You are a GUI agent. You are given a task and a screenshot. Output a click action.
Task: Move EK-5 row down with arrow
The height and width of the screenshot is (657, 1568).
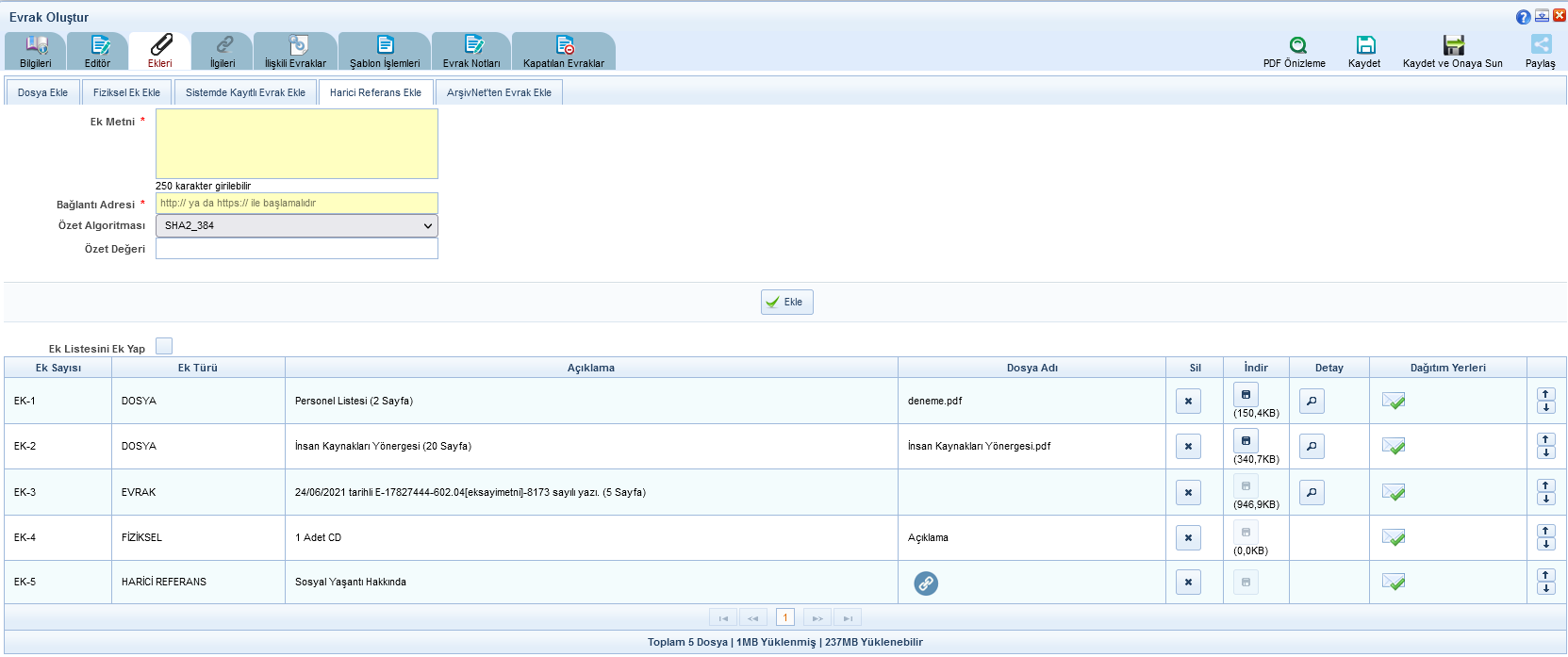(1545, 588)
